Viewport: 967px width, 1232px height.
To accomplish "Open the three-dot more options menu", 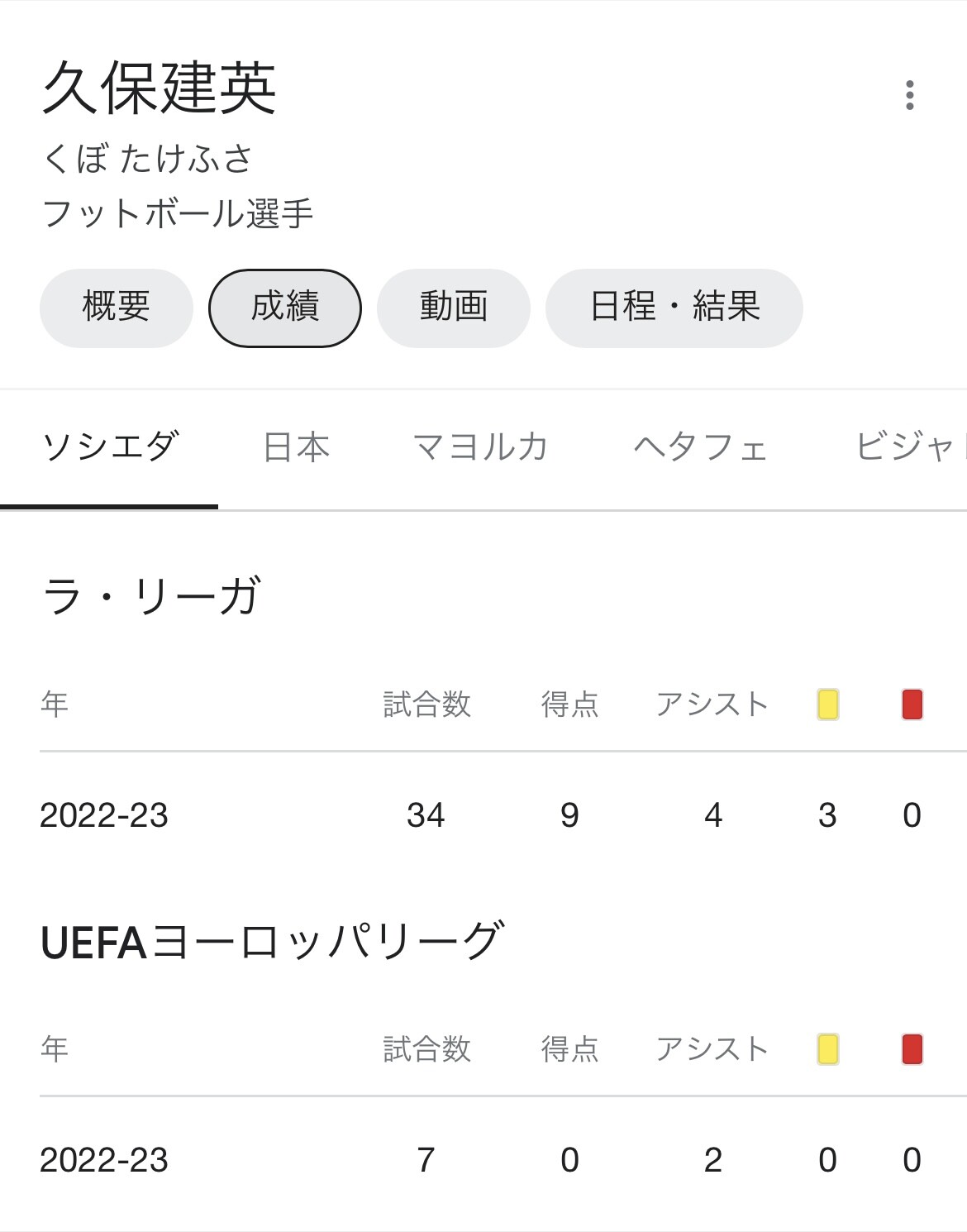I will click(910, 95).
